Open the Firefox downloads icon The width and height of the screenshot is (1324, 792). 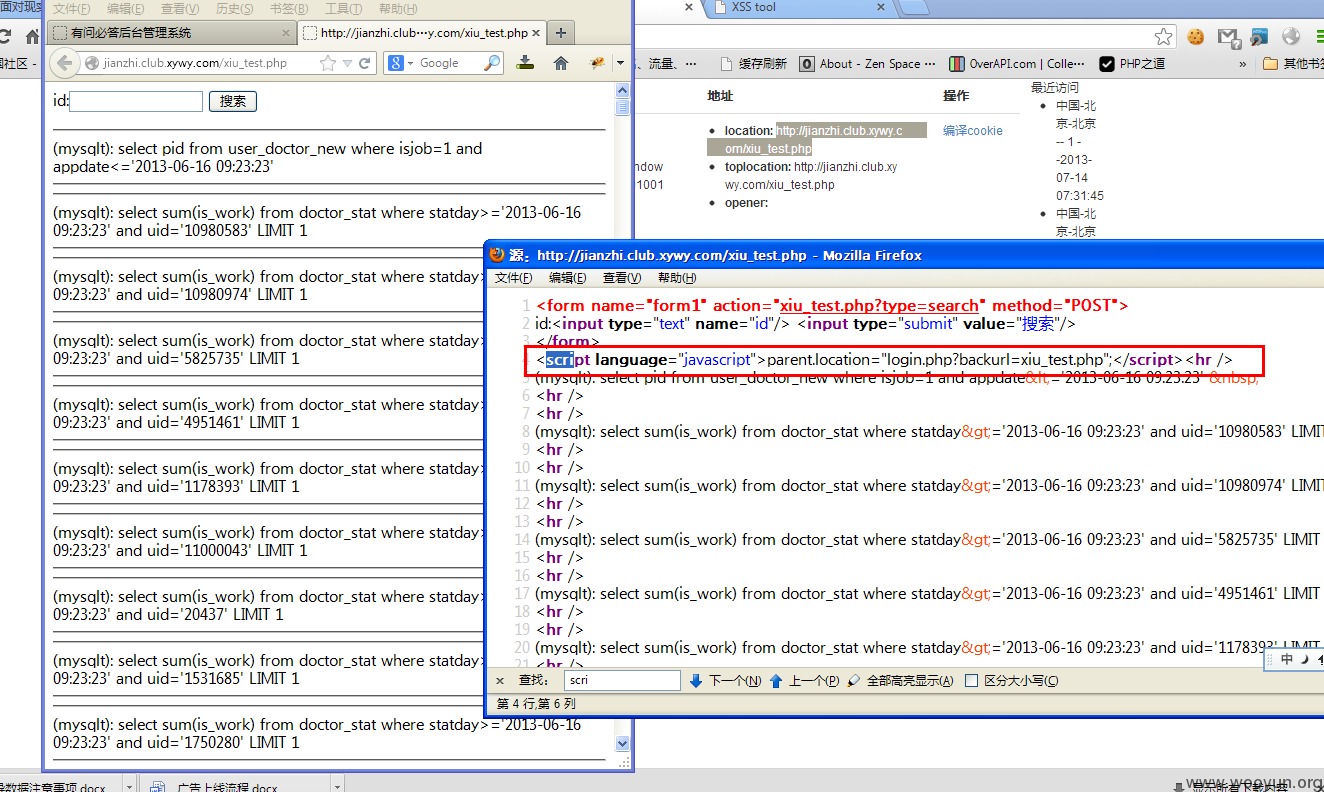(x=525, y=63)
